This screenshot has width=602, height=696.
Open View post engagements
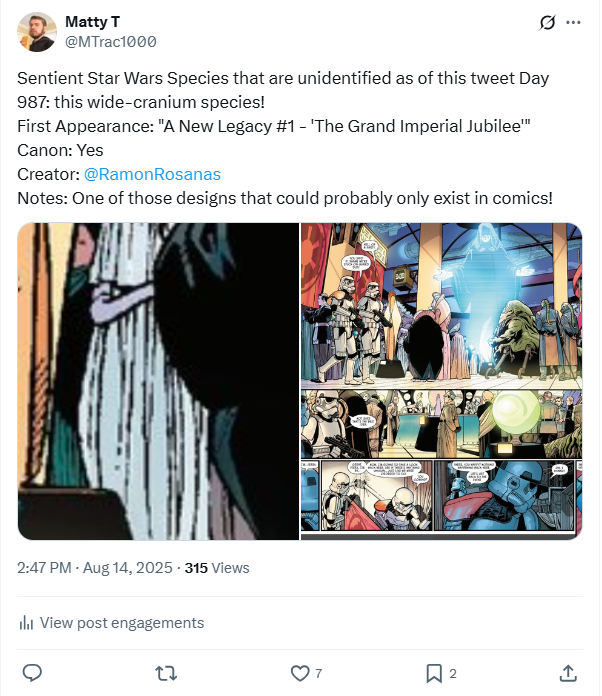point(121,622)
